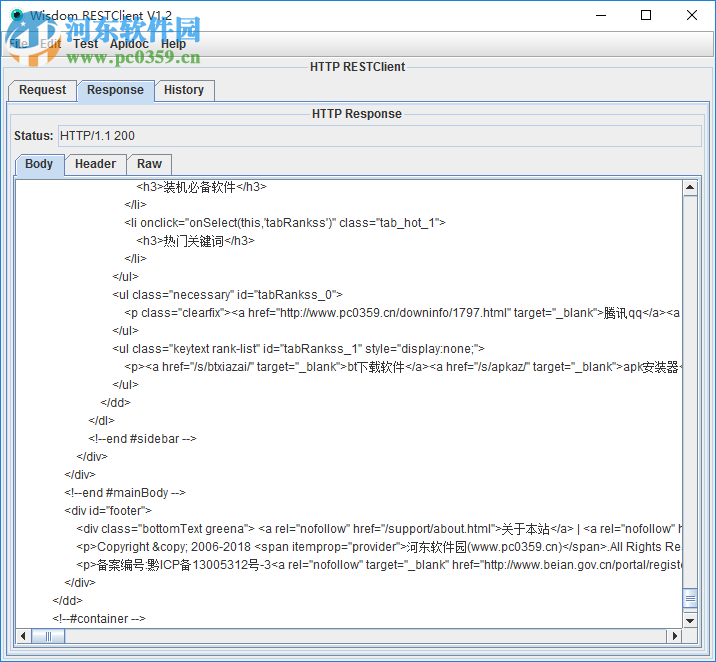This screenshot has height=662, width=716.
Task: Click the closing </dd> line after </ul>
Action: click(116, 403)
